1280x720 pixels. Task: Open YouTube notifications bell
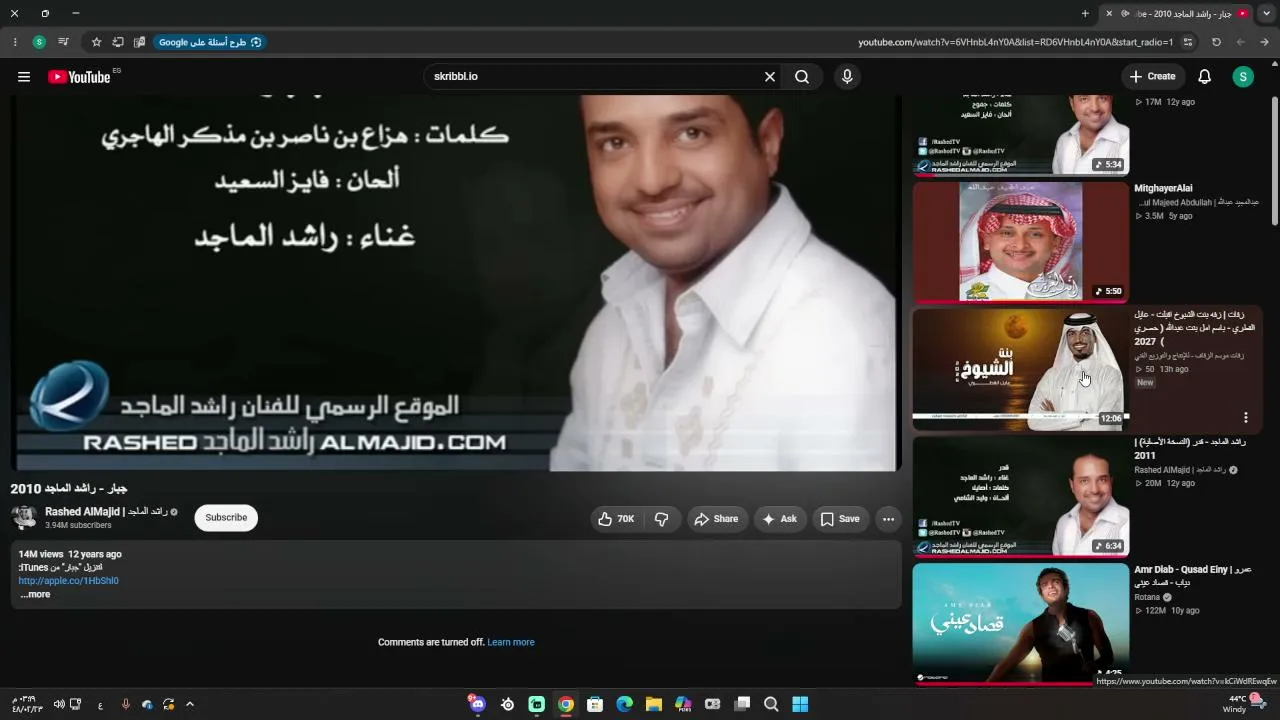[1205, 77]
